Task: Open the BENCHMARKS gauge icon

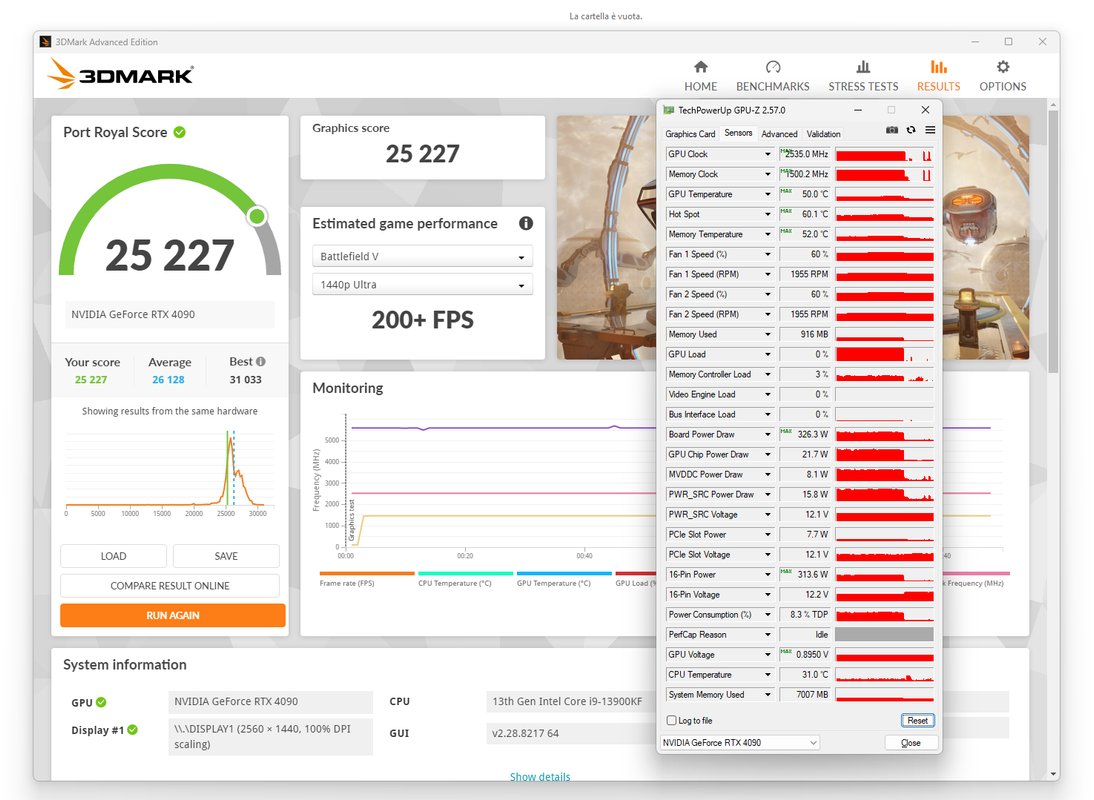Action: [772, 67]
